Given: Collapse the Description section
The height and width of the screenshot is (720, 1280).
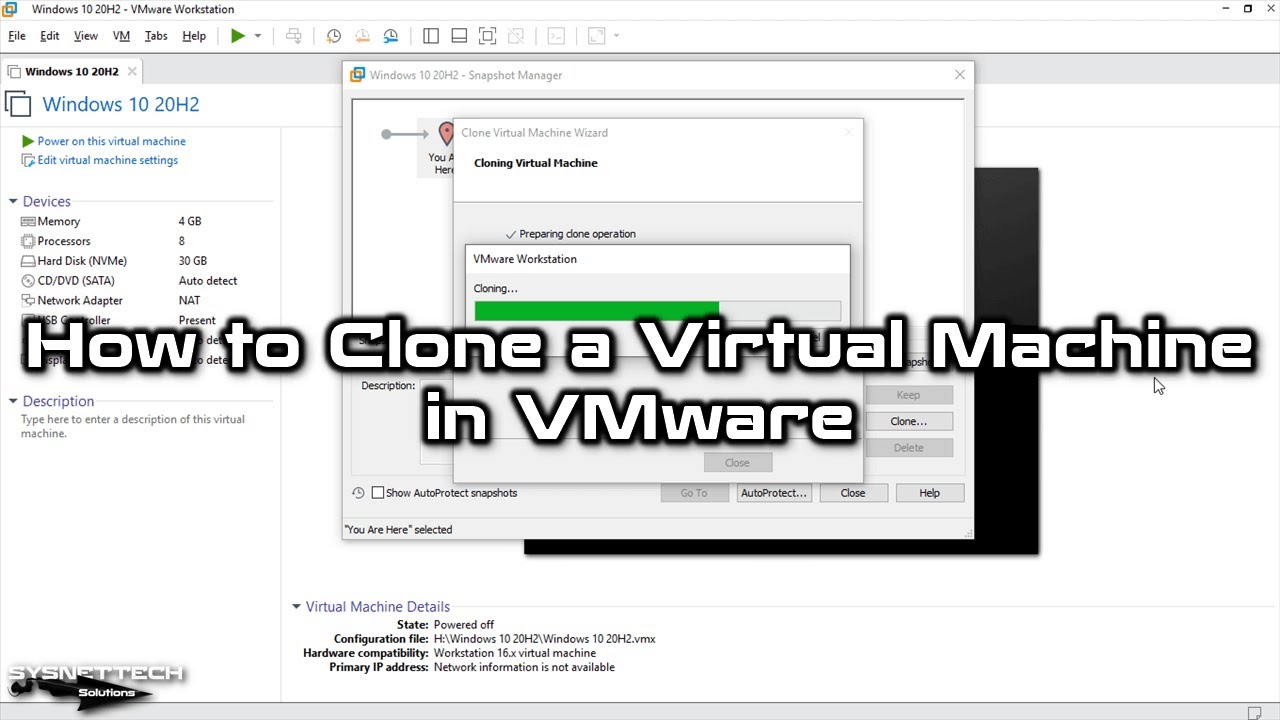Looking at the screenshot, I should 13,401.
